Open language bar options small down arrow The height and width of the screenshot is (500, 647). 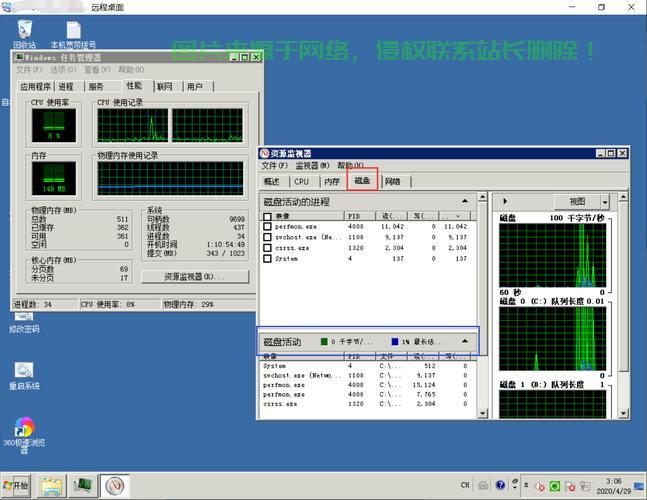[515, 488]
